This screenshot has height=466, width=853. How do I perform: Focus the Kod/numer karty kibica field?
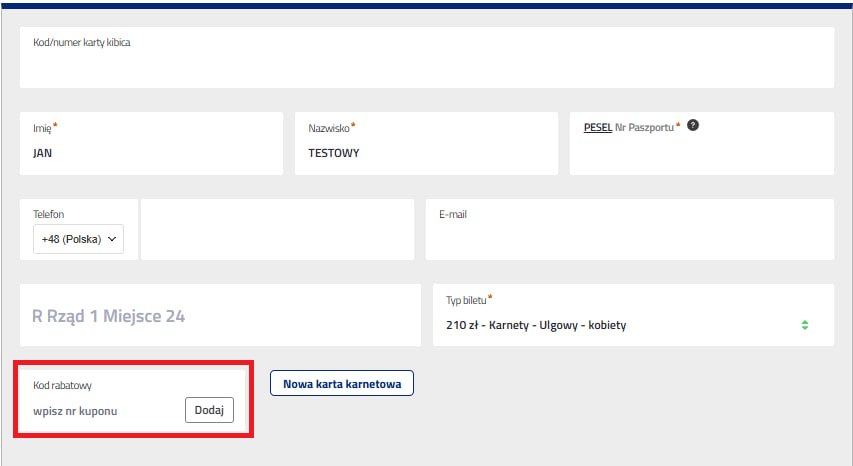[426, 68]
